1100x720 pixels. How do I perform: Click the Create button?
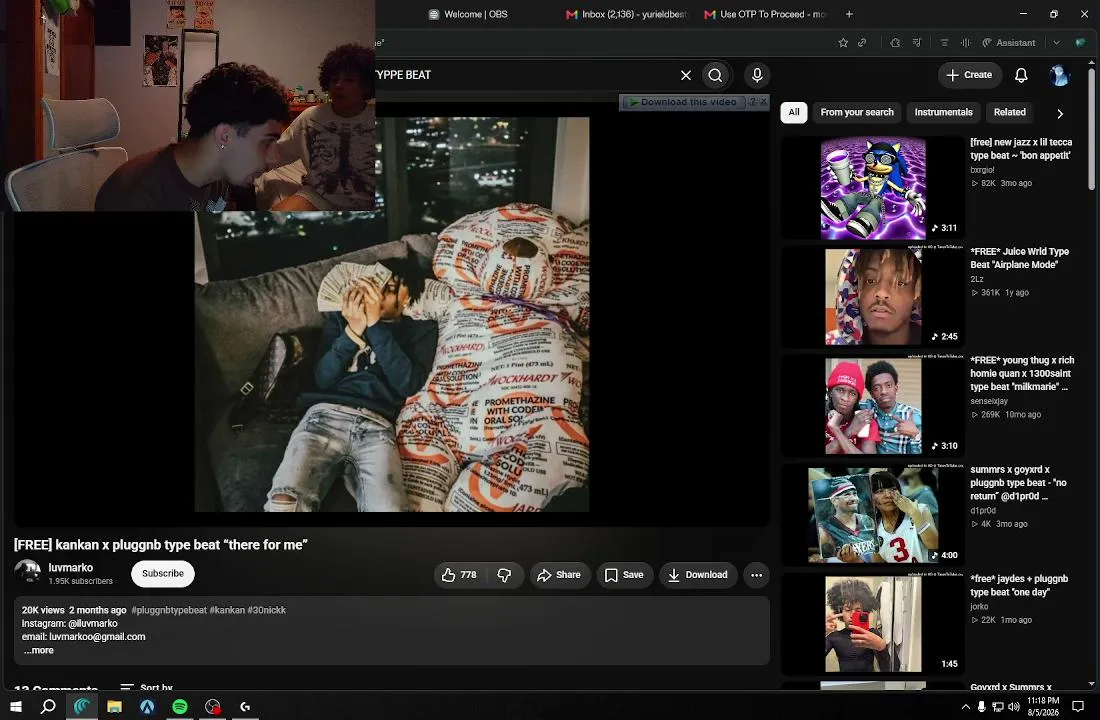pos(969,75)
